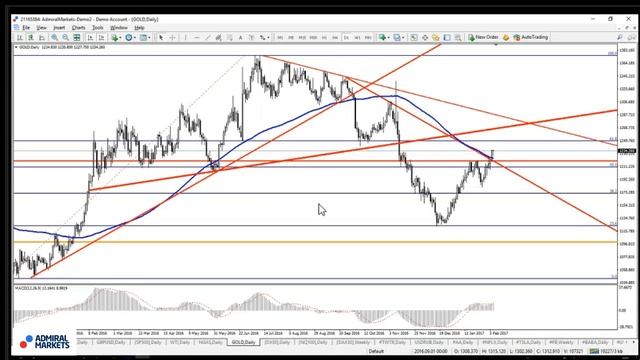This screenshot has height=360, width=640.
Task: Open the periods clock dropdown
Action: point(131,38)
